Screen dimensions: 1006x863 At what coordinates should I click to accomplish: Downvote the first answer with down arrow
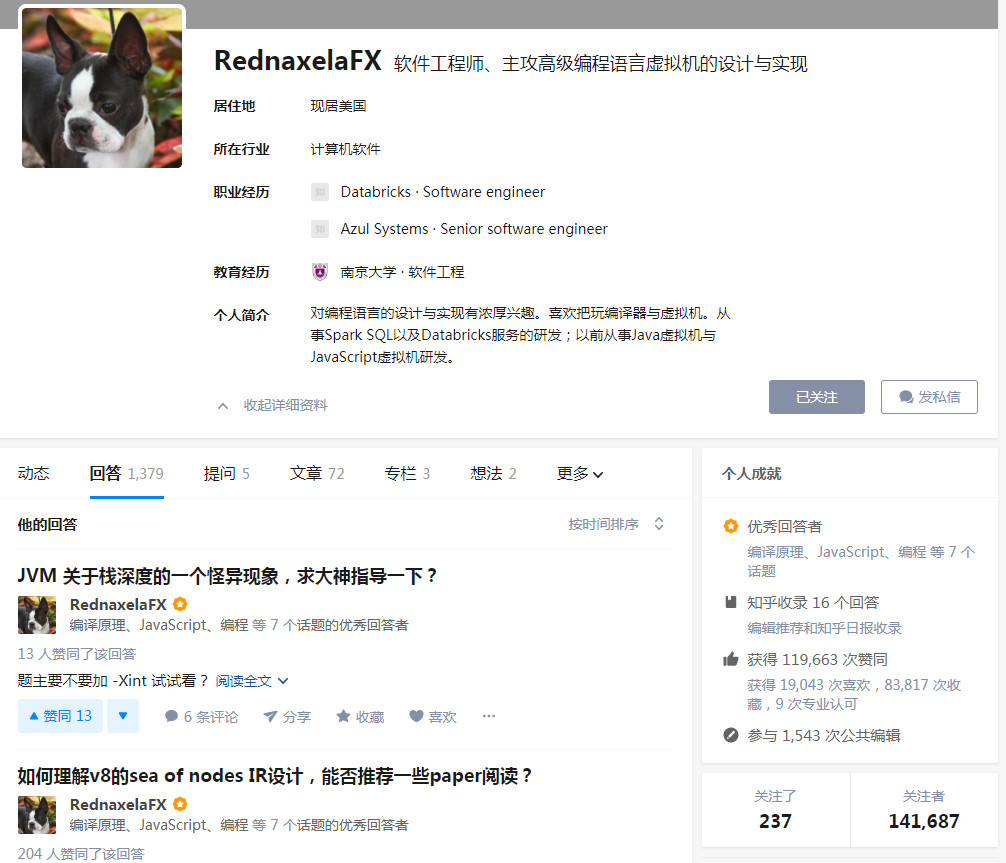[x=123, y=716]
